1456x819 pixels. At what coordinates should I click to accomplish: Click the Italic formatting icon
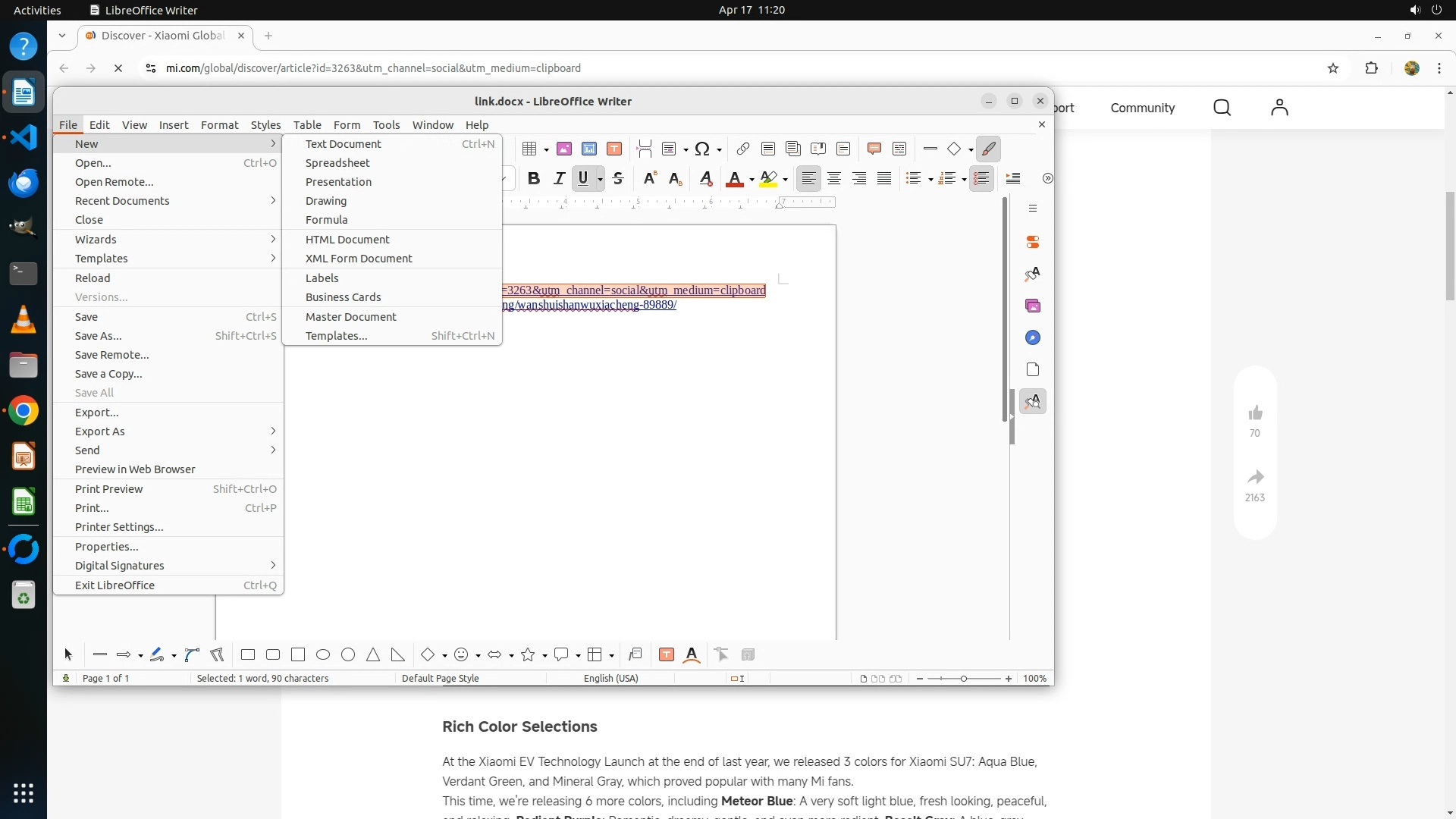559,179
